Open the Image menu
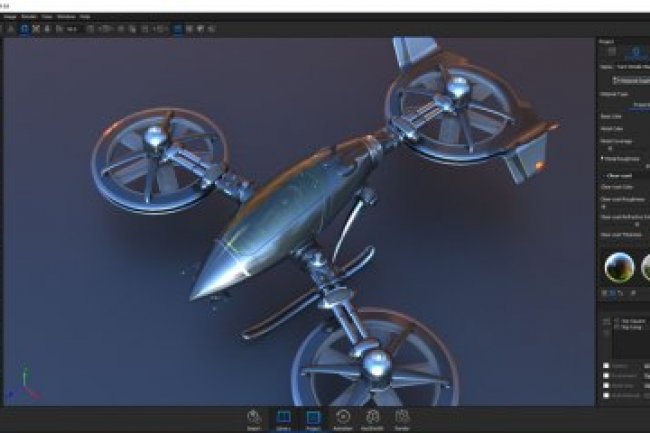650x433 pixels. pos(11,17)
